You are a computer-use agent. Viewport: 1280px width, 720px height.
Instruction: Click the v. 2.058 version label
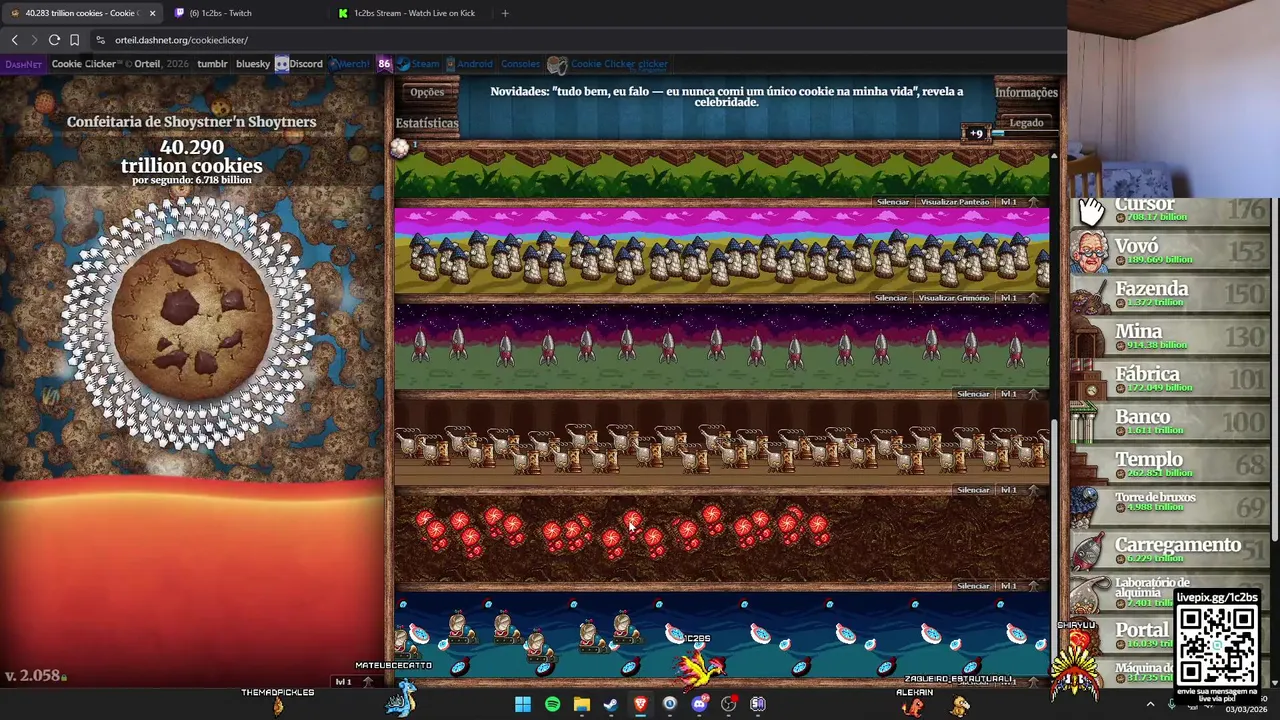pyautogui.click(x=33, y=676)
